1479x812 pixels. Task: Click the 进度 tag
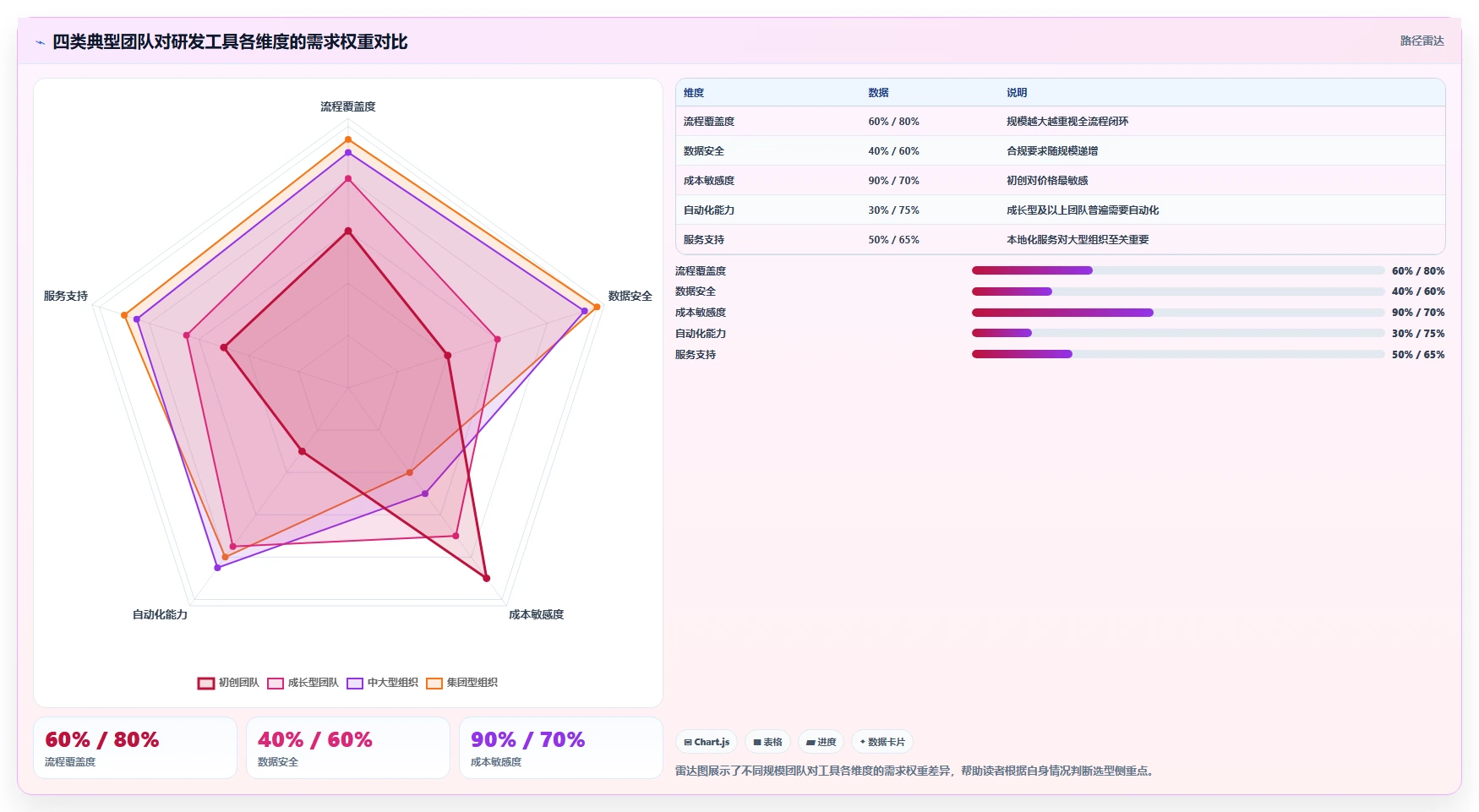click(x=821, y=742)
